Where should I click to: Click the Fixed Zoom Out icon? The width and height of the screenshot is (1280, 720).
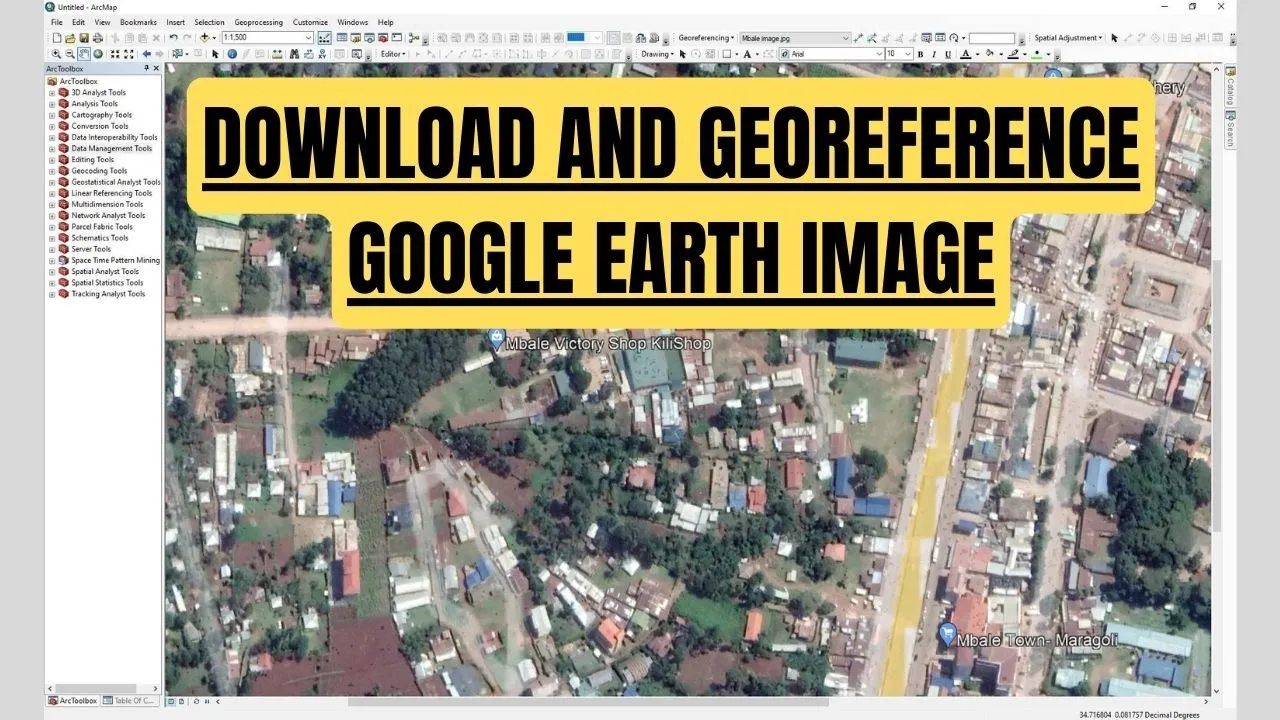(128, 53)
